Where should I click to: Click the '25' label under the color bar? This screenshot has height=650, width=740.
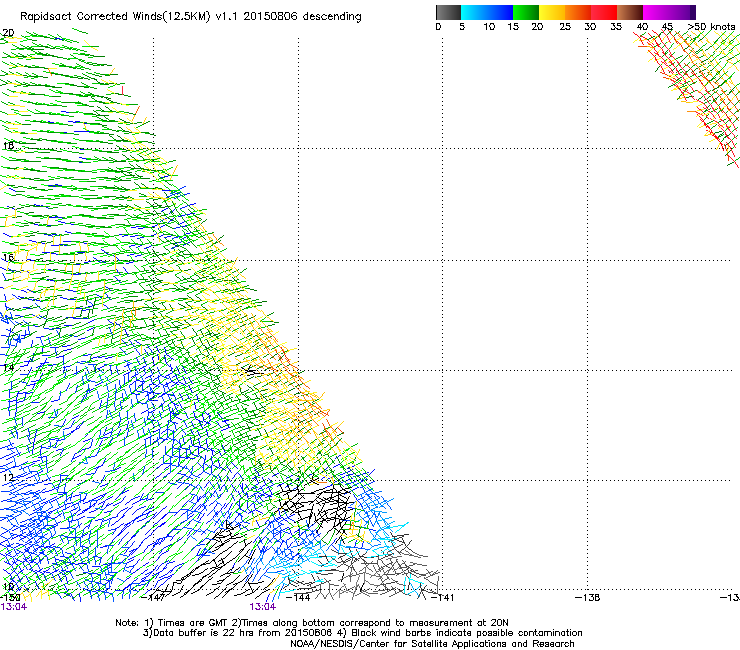coord(565,27)
